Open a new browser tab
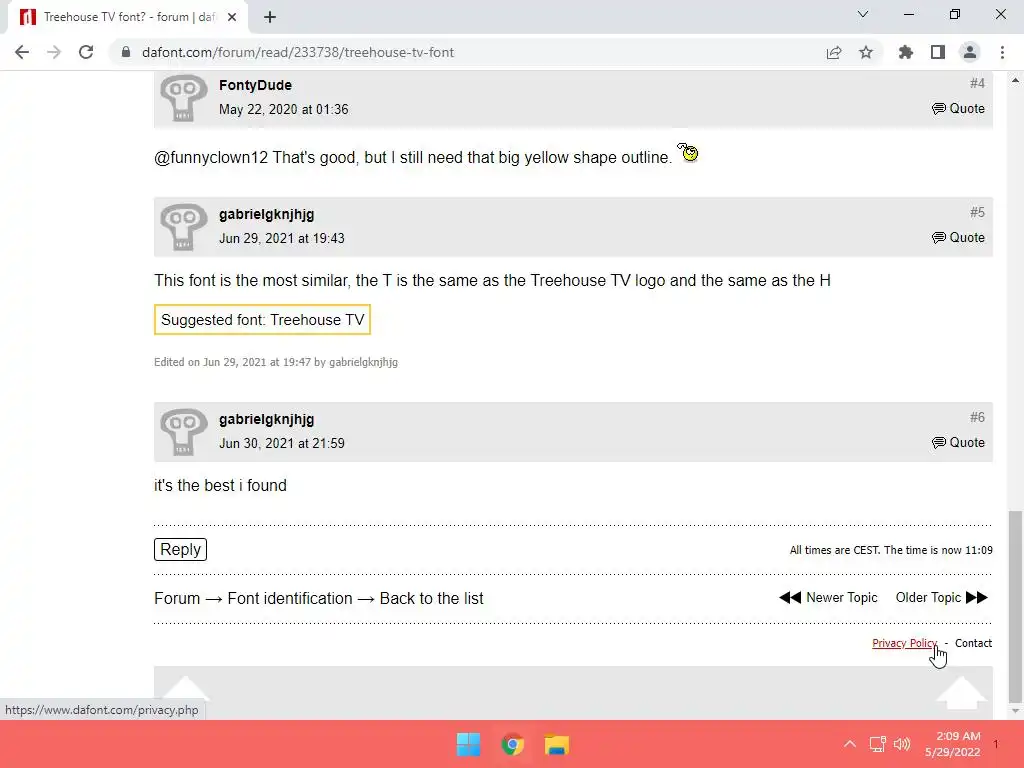 coord(270,17)
